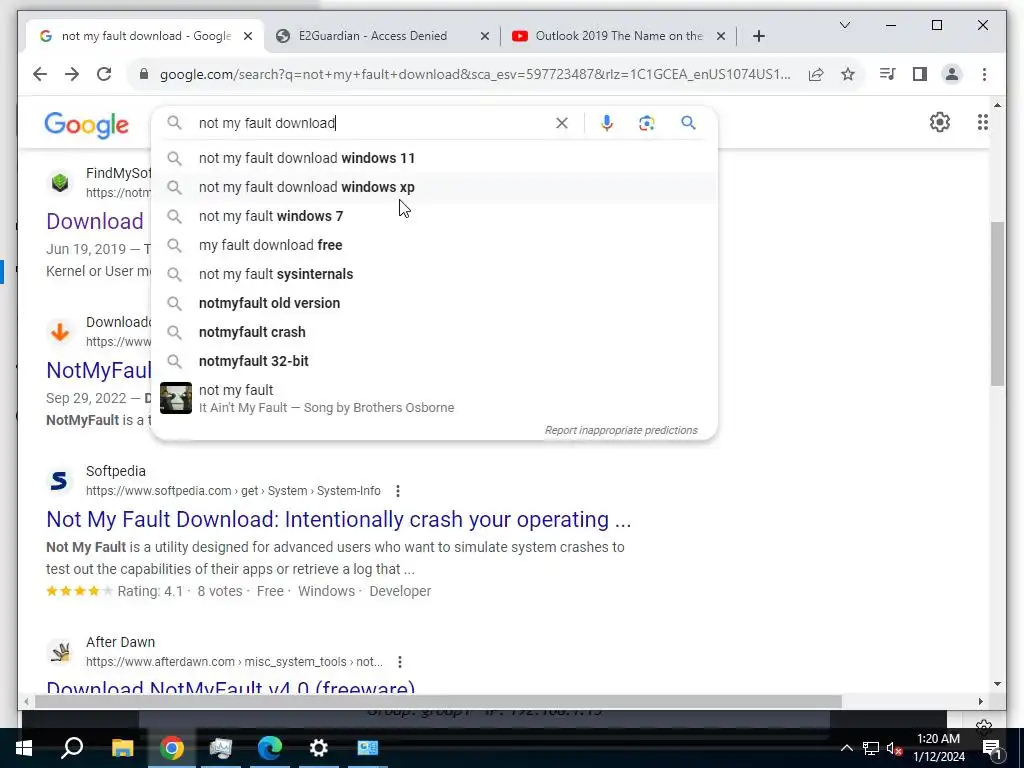Open more options for Softpedia result
This screenshot has height=768, width=1024.
tap(398, 490)
